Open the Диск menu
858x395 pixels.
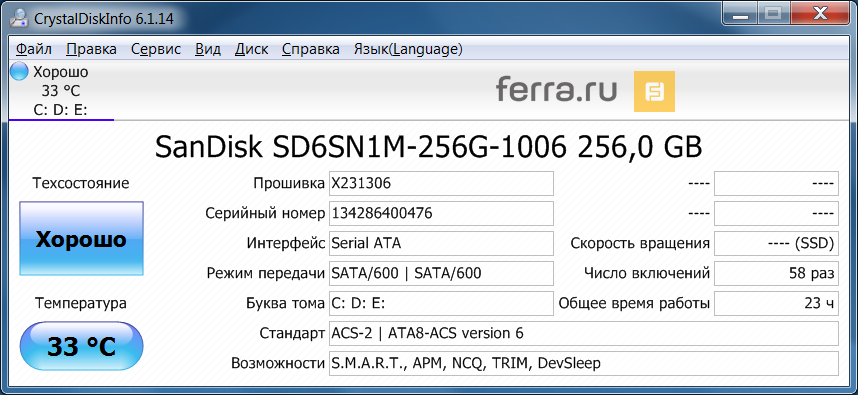pos(251,49)
